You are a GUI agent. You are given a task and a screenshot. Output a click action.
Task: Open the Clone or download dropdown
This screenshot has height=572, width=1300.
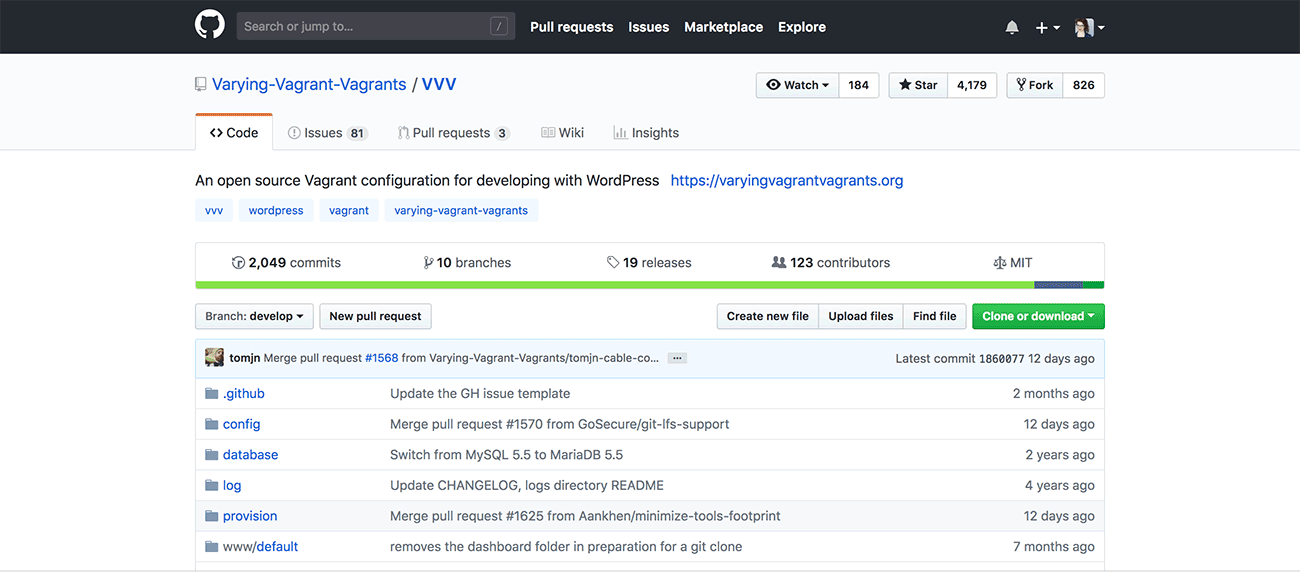pos(1038,316)
